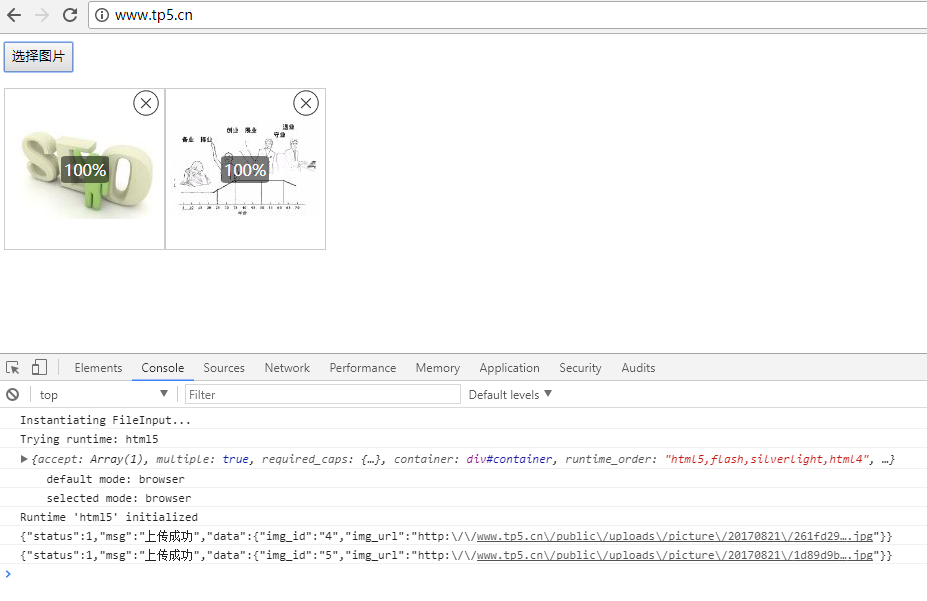Expand the logged object with accept Array
Screen dimensions: 927x601
(25, 459)
